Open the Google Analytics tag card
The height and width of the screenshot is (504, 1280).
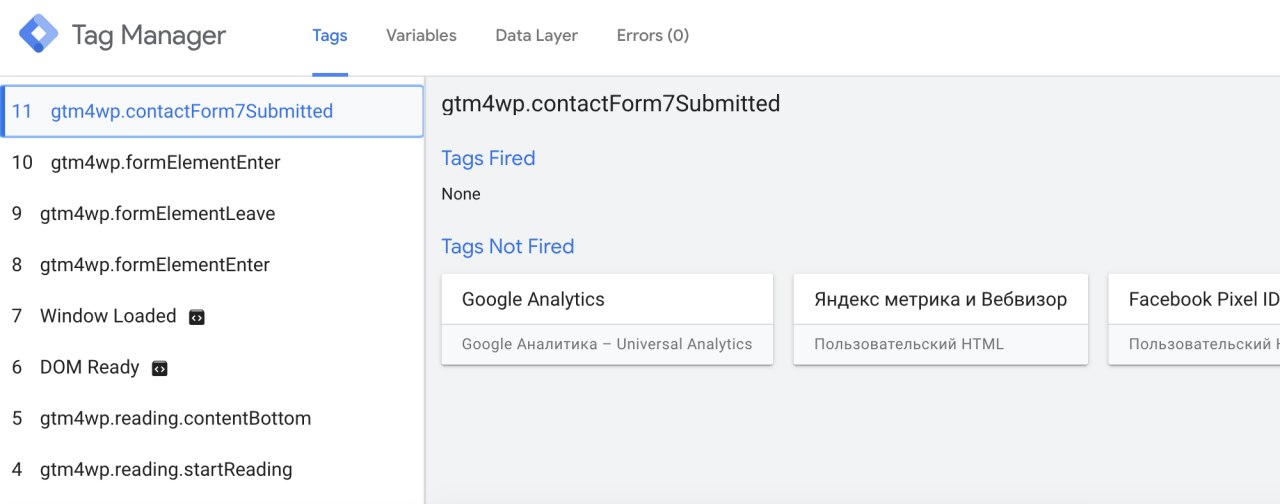[607, 319]
